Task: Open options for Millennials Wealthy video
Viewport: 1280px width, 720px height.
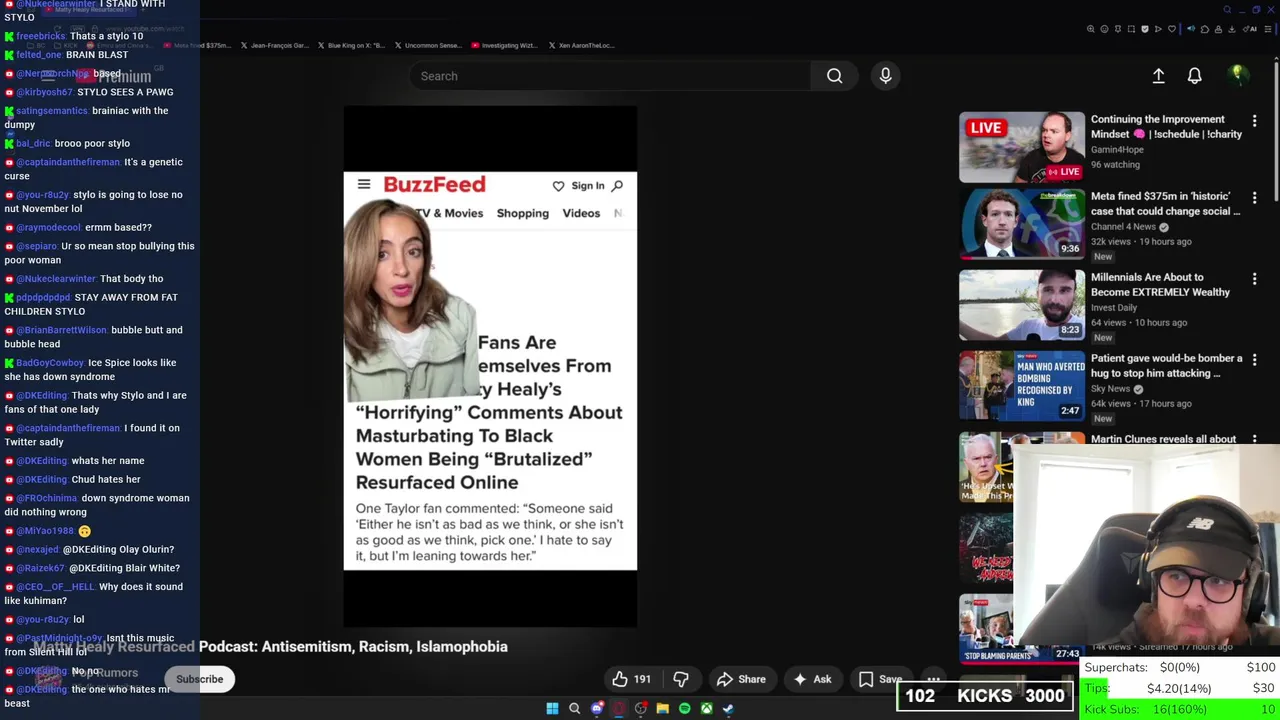Action: 1254,279
